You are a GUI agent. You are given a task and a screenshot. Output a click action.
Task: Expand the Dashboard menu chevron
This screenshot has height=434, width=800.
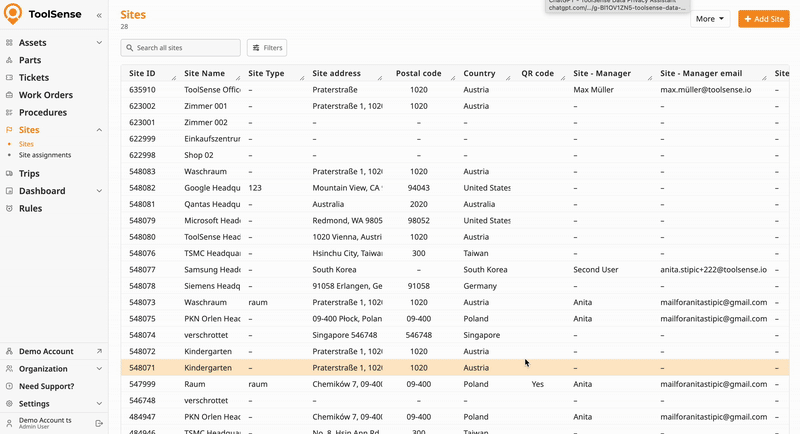pyautogui.click(x=99, y=191)
